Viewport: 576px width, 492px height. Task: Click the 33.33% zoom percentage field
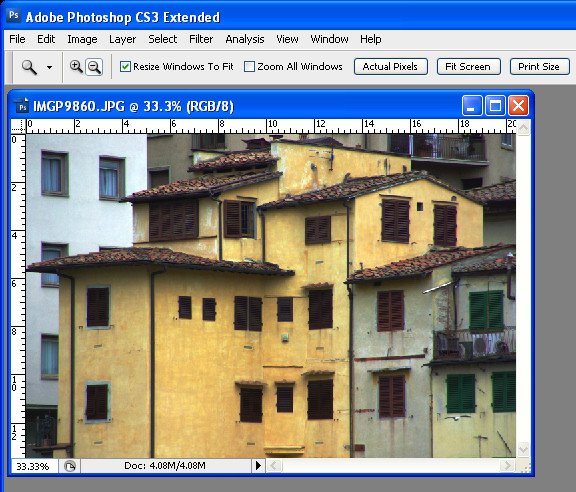tap(33, 466)
